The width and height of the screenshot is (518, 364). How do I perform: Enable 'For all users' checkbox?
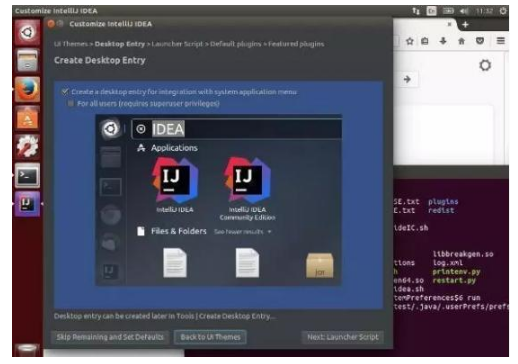pyautogui.click(x=71, y=103)
